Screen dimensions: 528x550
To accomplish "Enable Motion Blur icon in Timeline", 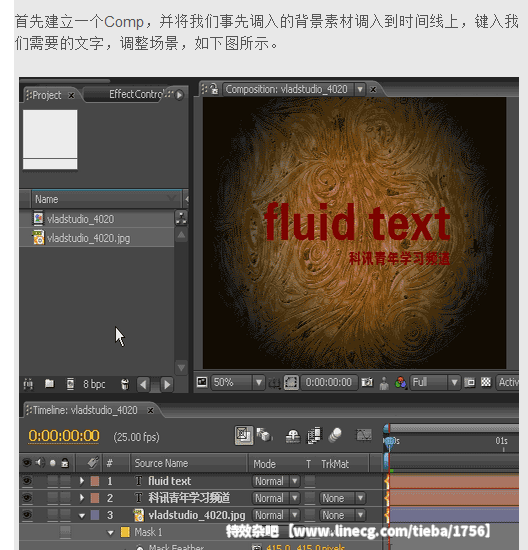I will point(335,435).
